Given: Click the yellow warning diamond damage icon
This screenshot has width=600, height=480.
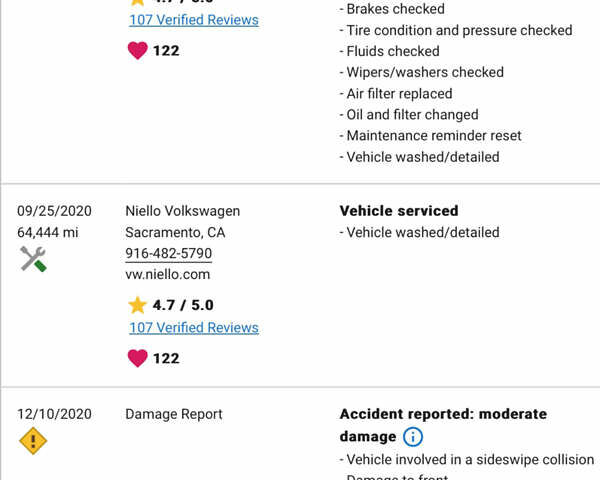Looking at the screenshot, I should coord(33,441).
